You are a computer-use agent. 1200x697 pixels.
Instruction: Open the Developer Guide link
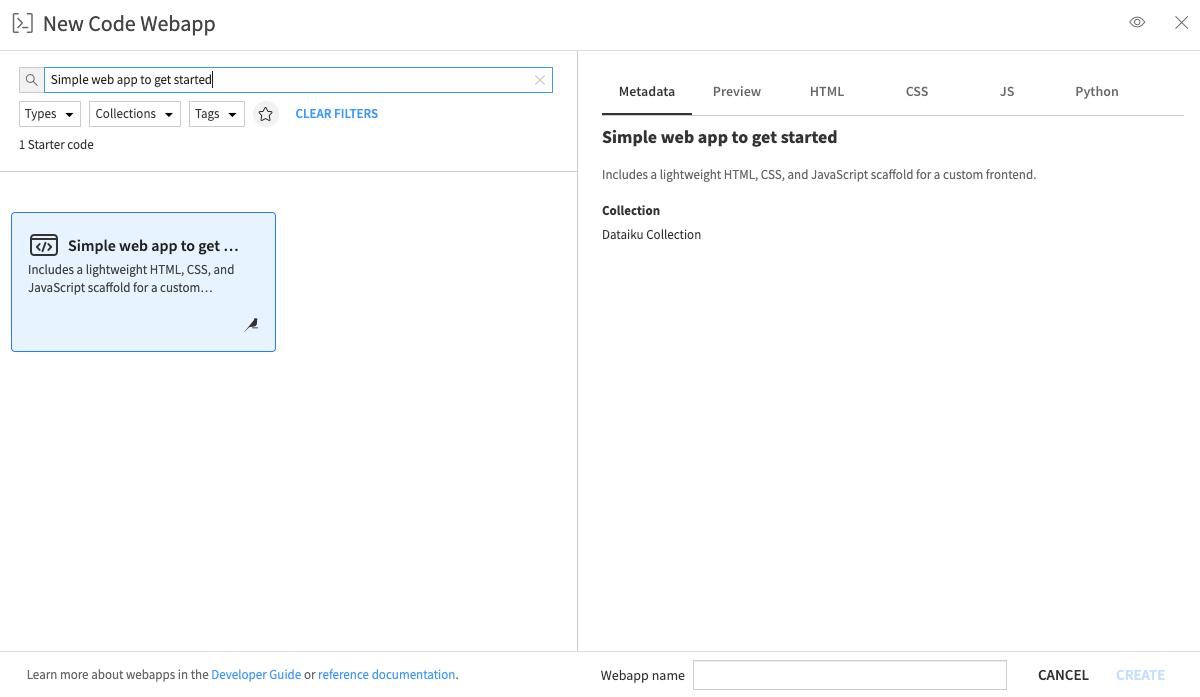(x=256, y=675)
